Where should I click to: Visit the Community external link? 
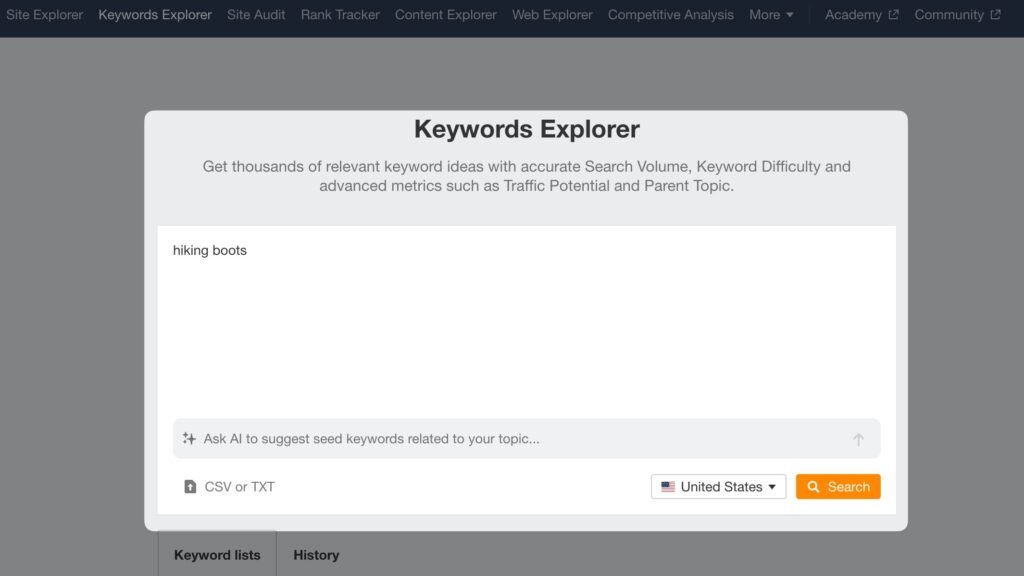[957, 14]
